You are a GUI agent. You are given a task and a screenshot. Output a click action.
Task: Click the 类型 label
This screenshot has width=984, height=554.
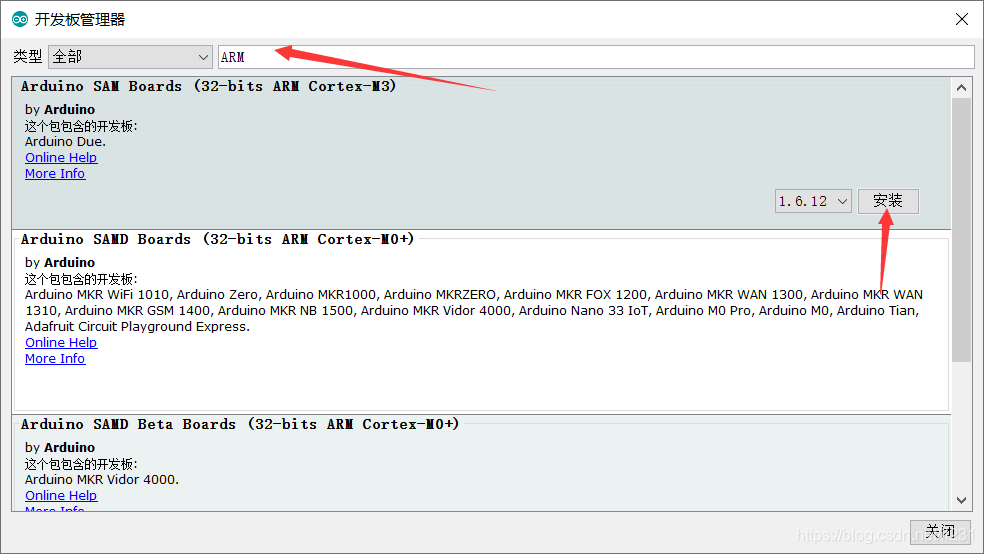28,57
